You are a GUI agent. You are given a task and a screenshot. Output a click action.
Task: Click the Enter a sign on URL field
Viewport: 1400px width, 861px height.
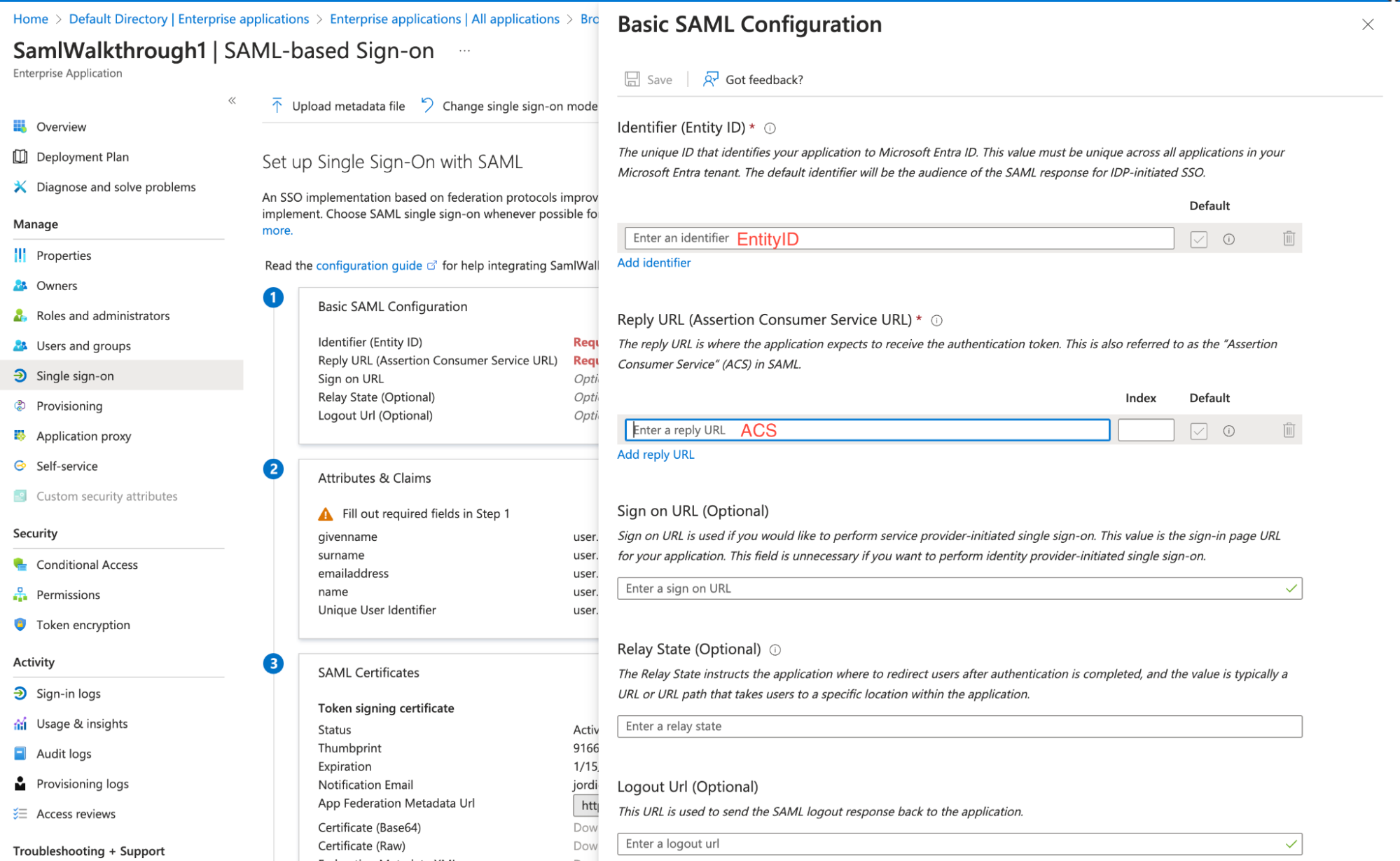[959, 588]
